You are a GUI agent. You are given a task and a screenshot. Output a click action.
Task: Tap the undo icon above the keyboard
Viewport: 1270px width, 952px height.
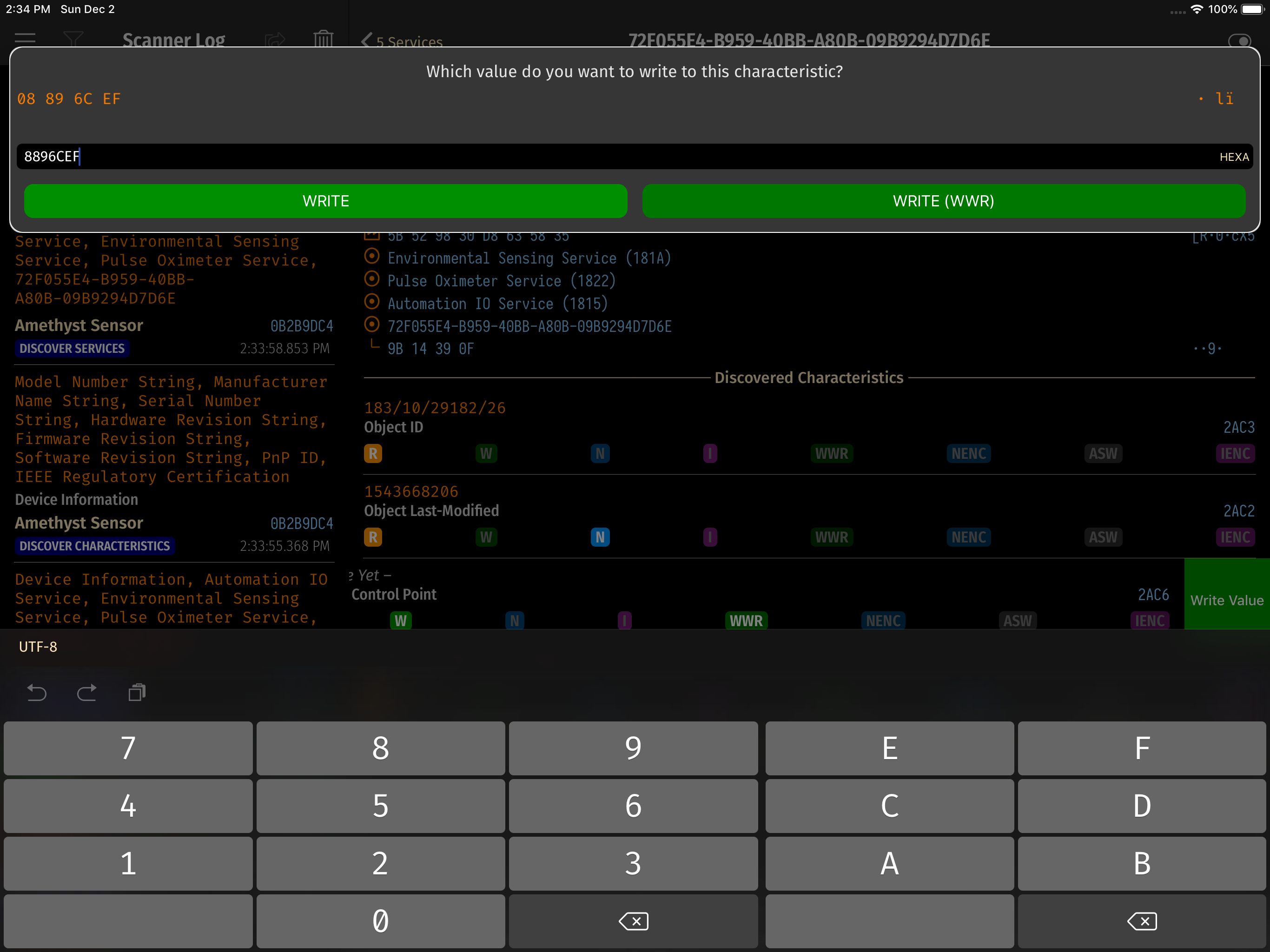pos(36,693)
